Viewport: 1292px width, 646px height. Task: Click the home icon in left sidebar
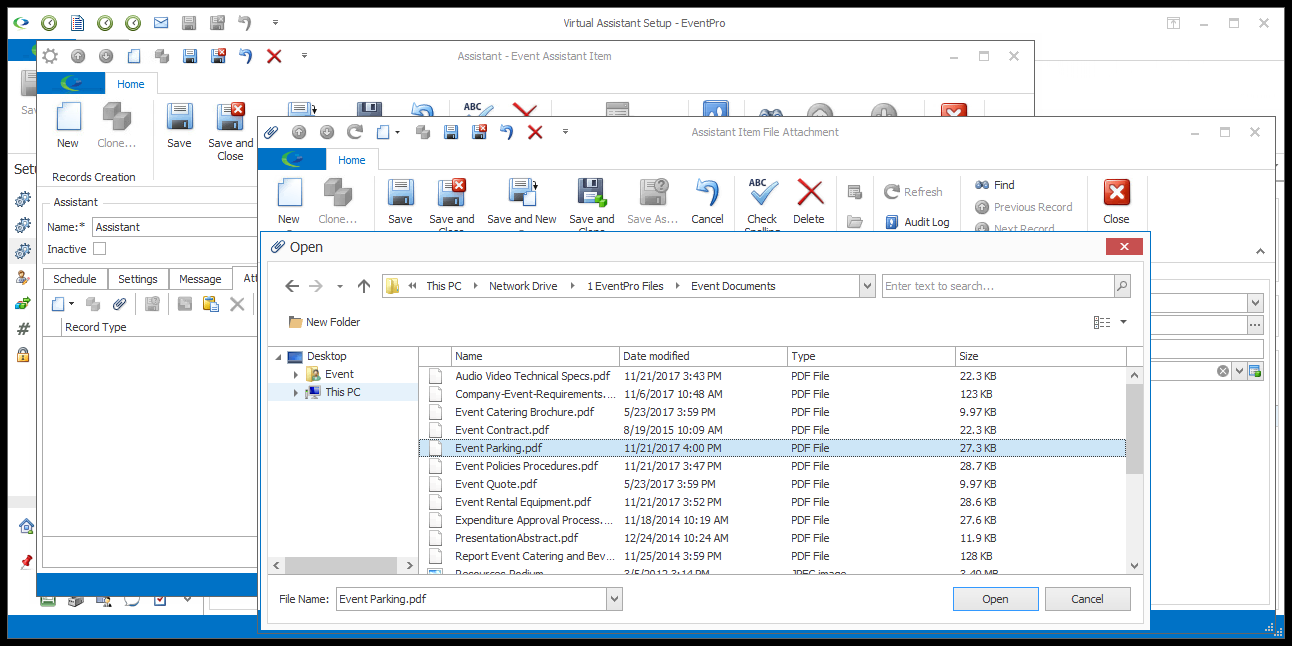point(26,526)
